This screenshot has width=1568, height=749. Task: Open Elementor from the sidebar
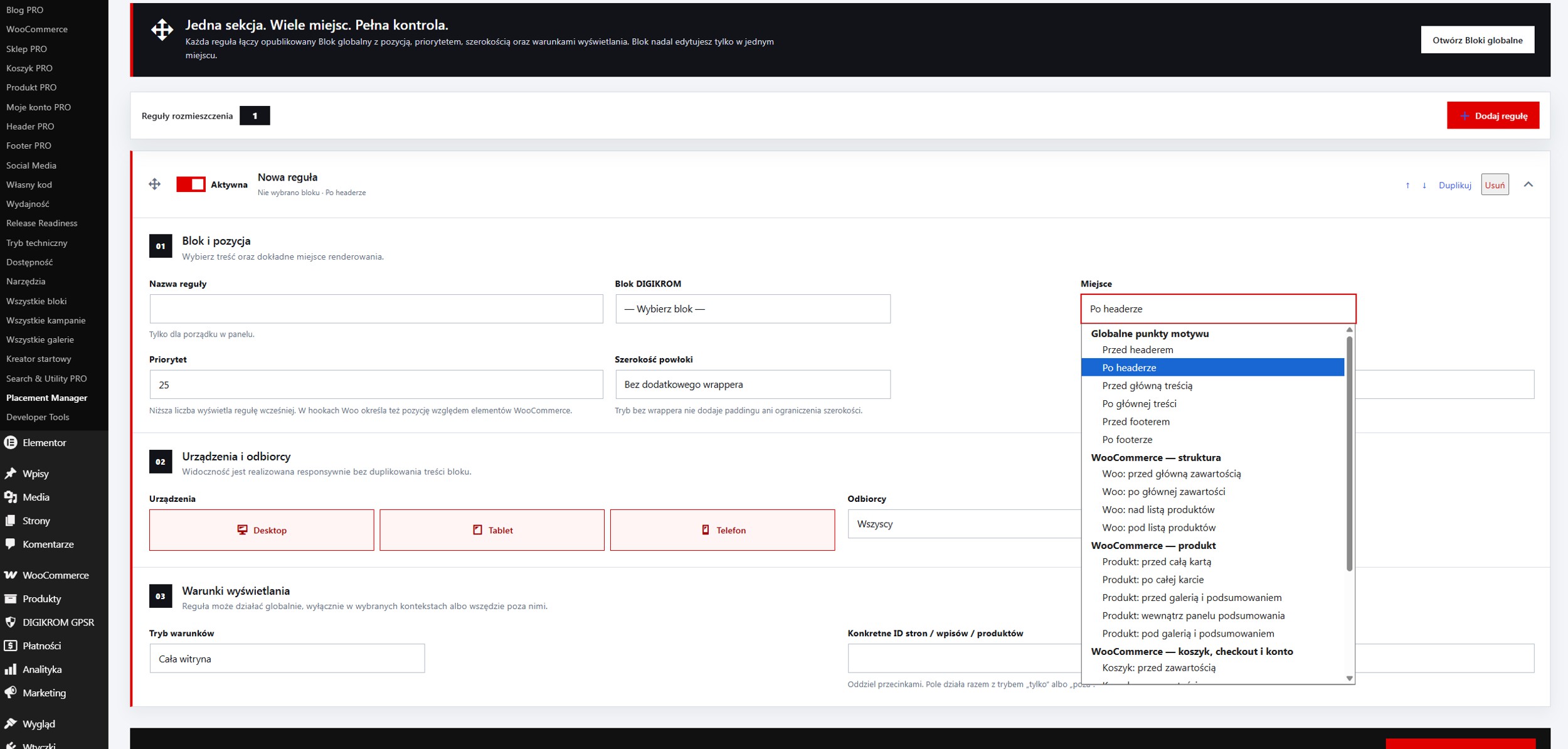44,442
